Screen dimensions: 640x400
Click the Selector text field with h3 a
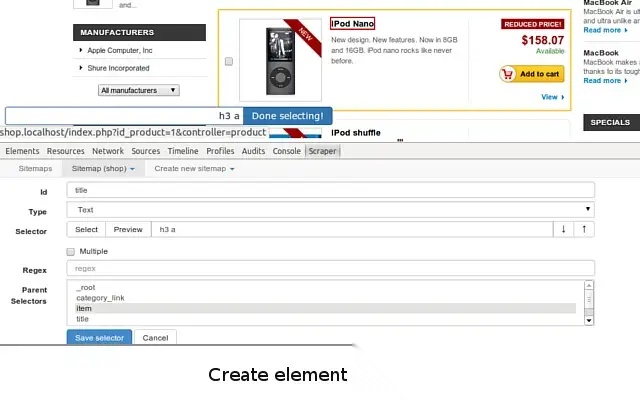352,229
